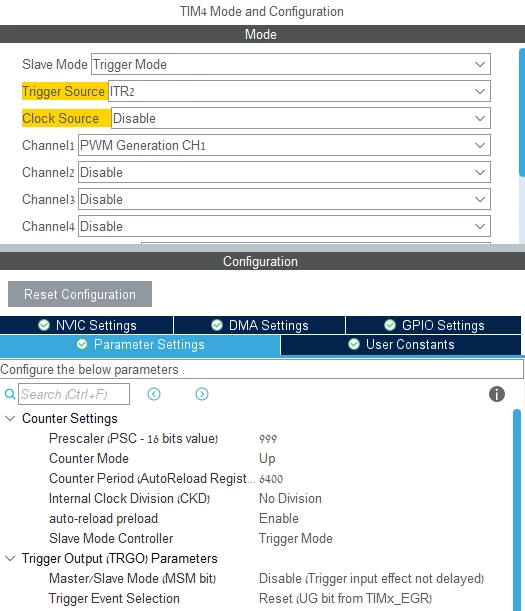Switch to GPIO Settings tab
525x611 pixels.
(433, 325)
